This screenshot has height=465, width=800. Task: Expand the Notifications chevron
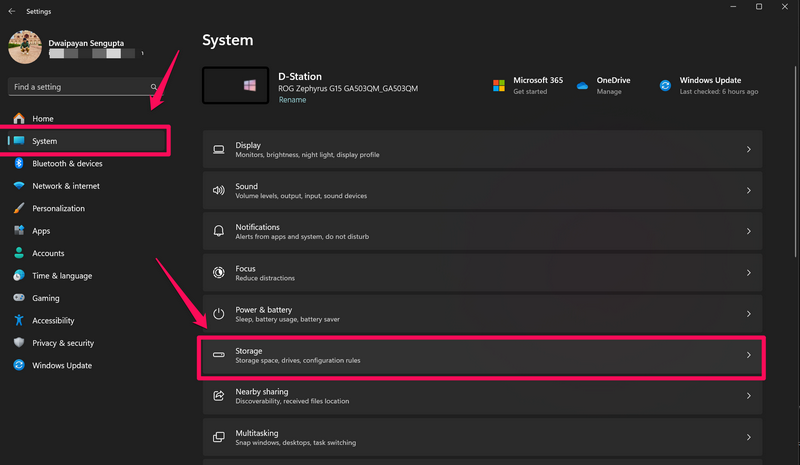point(748,232)
